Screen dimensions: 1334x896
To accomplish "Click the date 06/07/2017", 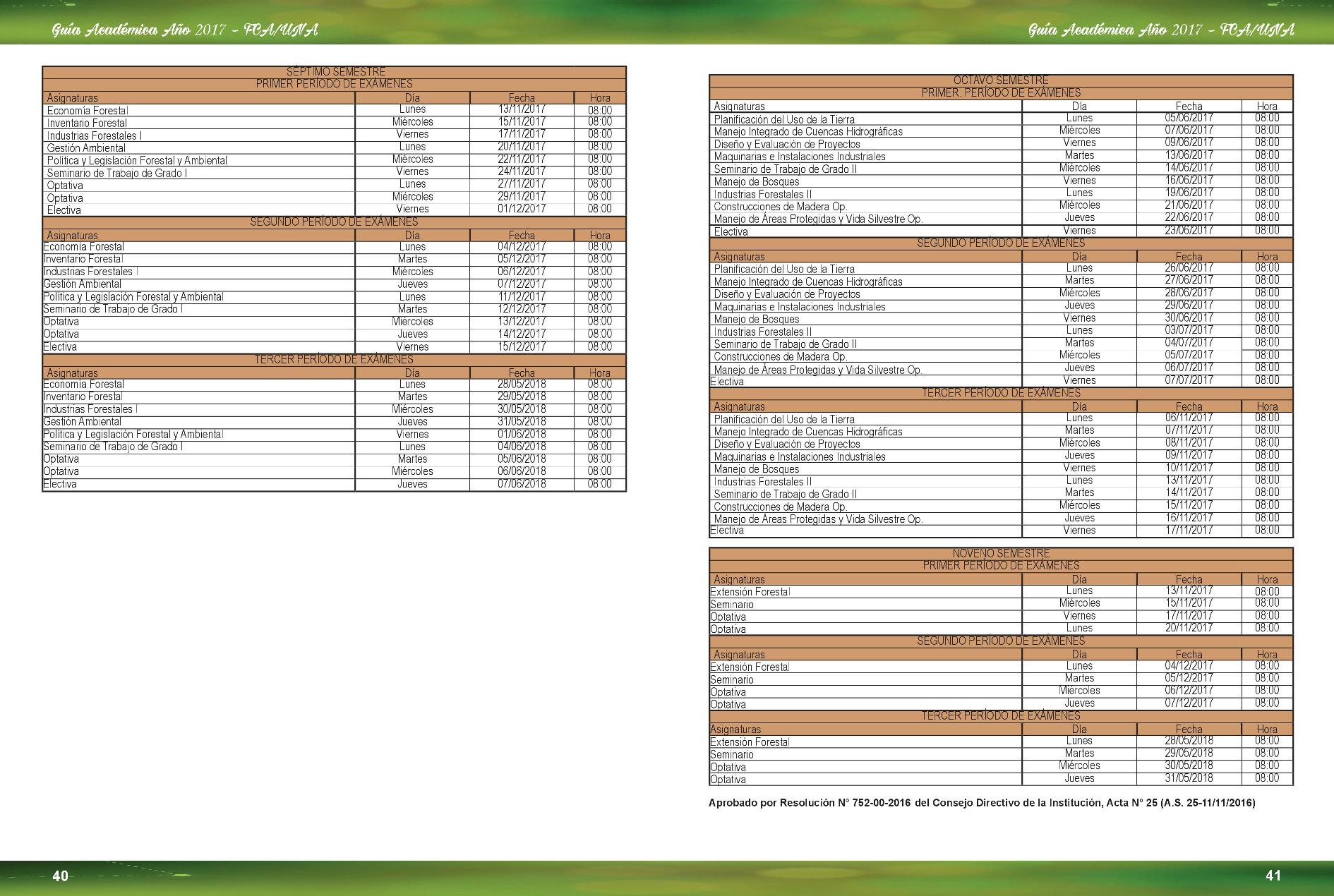I will tap(1189, 368).
